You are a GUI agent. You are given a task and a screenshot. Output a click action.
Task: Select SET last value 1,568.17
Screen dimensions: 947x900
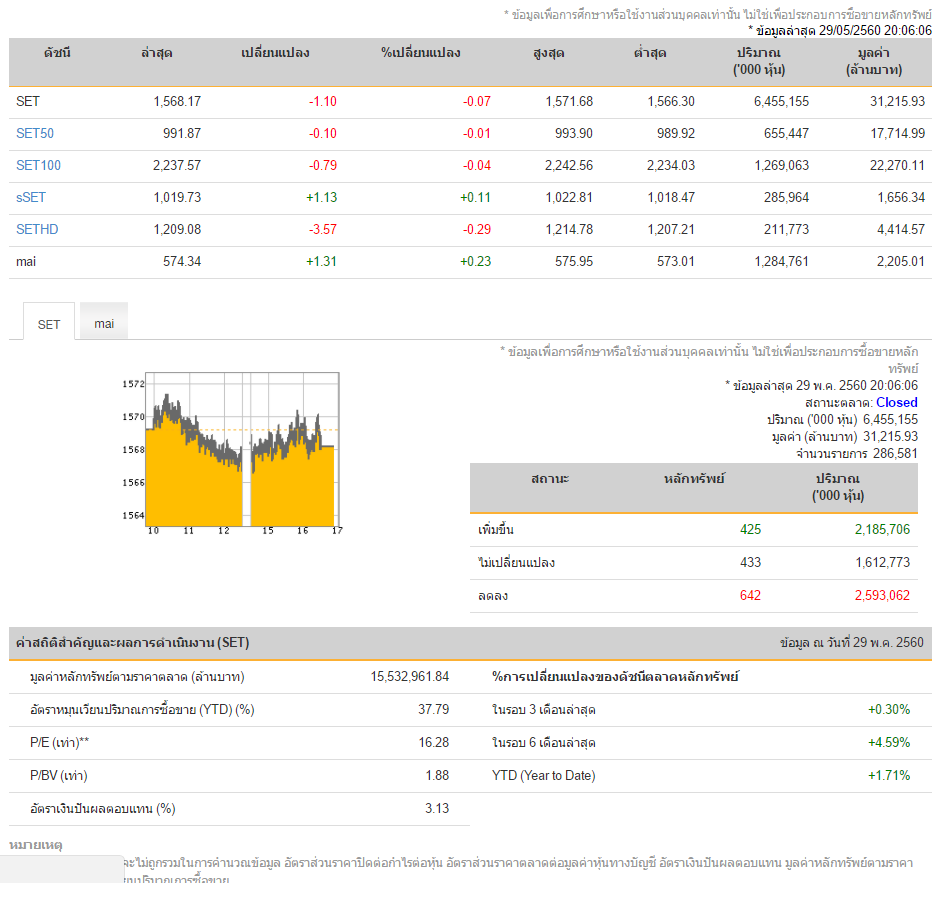pos(177,101)
